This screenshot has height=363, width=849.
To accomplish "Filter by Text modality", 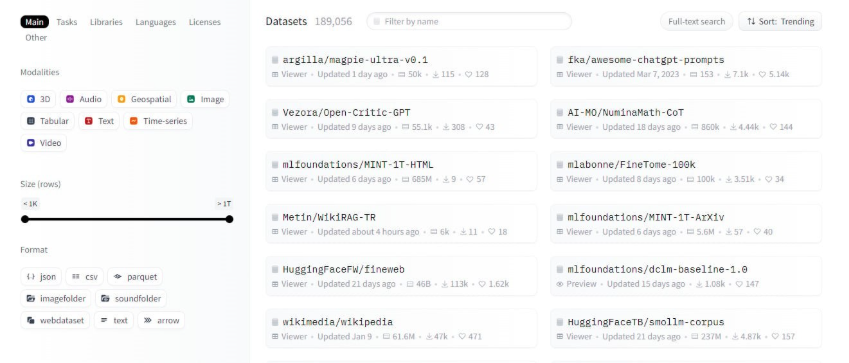I will point(99,121).
